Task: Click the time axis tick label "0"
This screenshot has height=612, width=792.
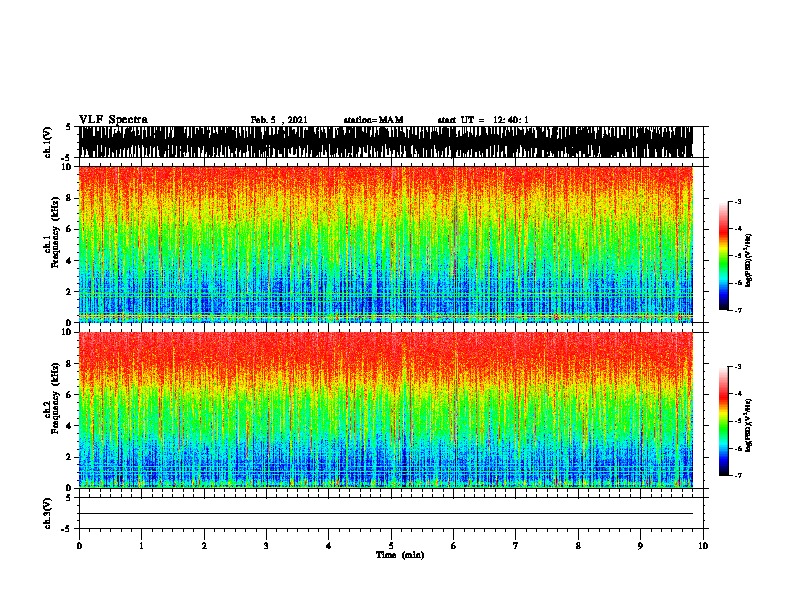Action: pyautogui.click(x=79, y=546)
